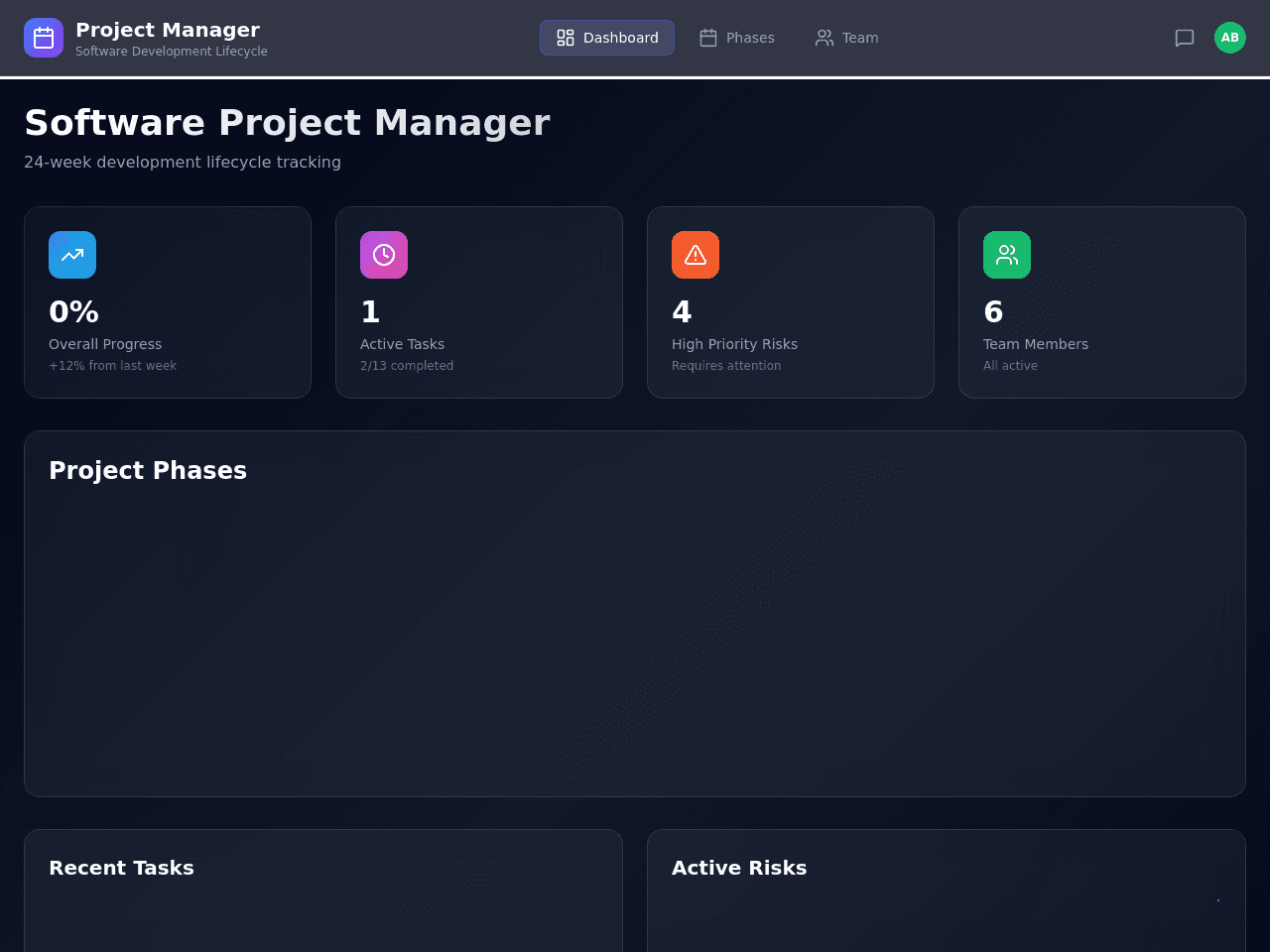Viewport: 1270px width, 952px height.
Task: Select the Overall Progress label
Action: click(105, 344)
